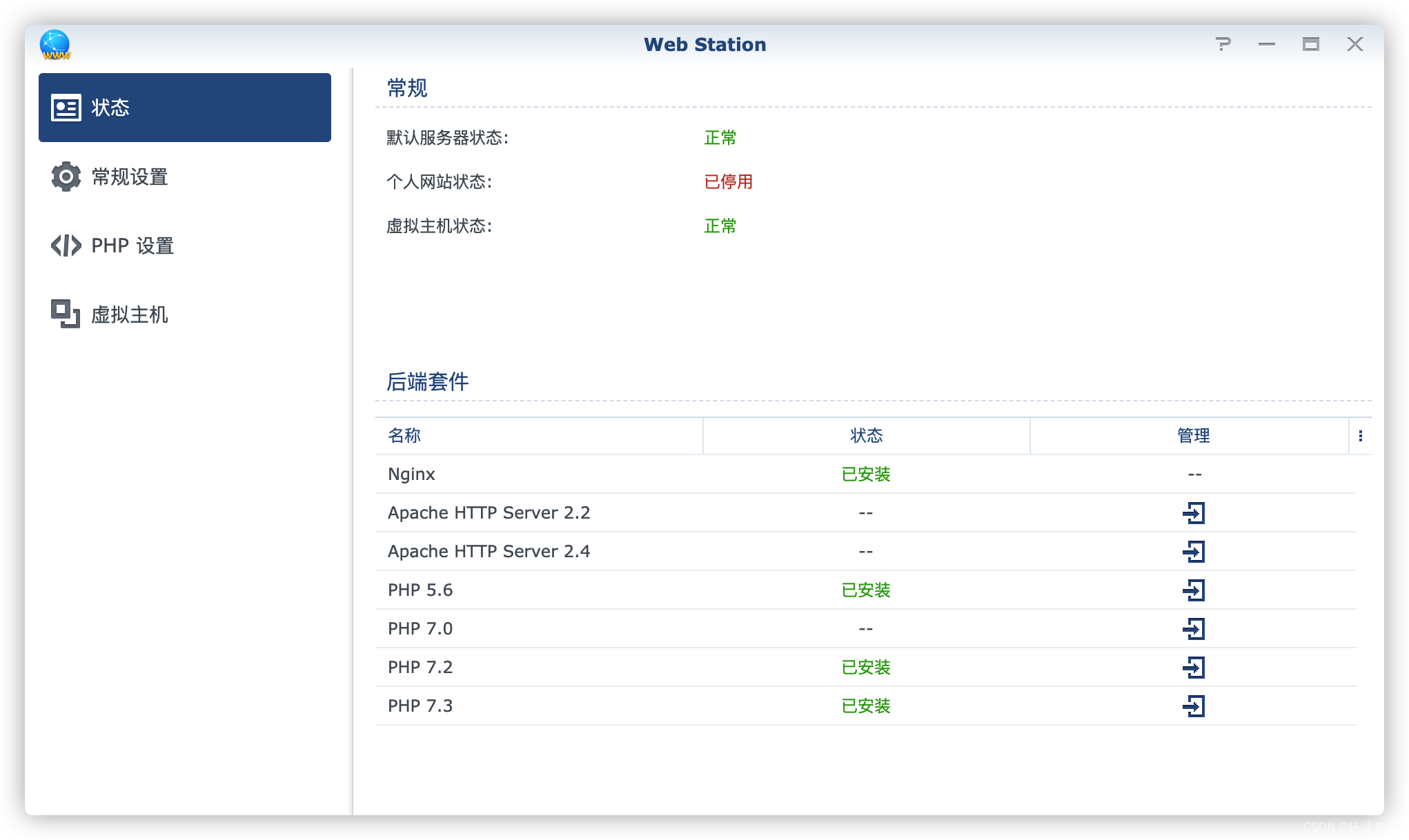
Task: Open management link for PHP 7.0
Action: coord(1194,629)
